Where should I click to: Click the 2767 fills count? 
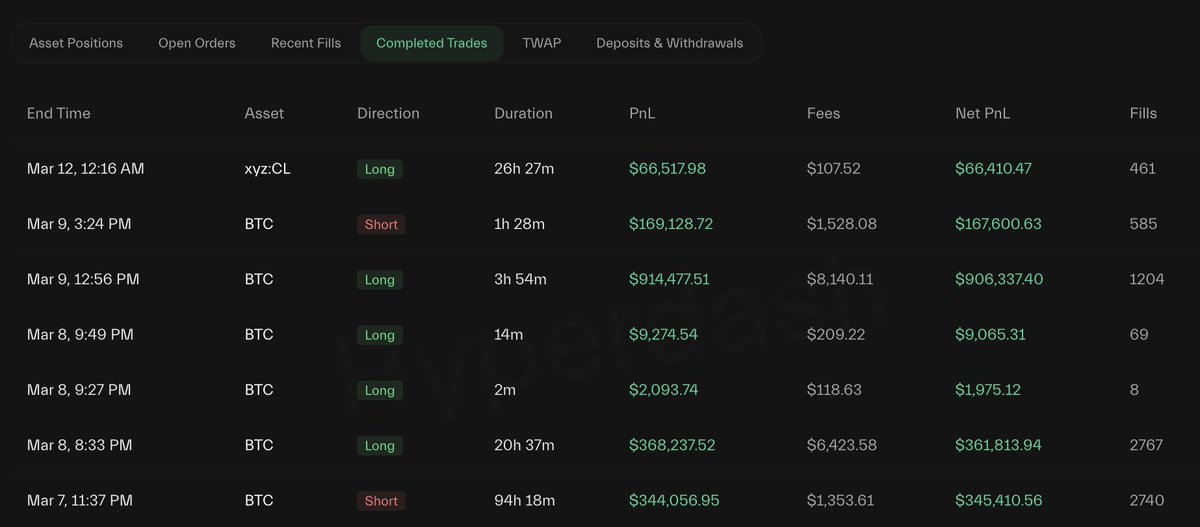1146,445
